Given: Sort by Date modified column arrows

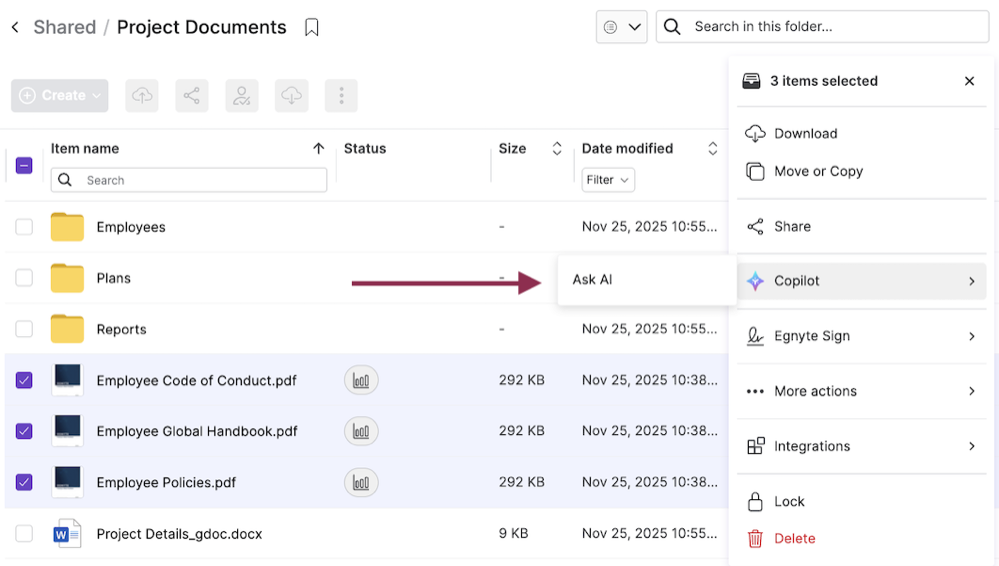Looking at the screenshot, I should 713,149.
